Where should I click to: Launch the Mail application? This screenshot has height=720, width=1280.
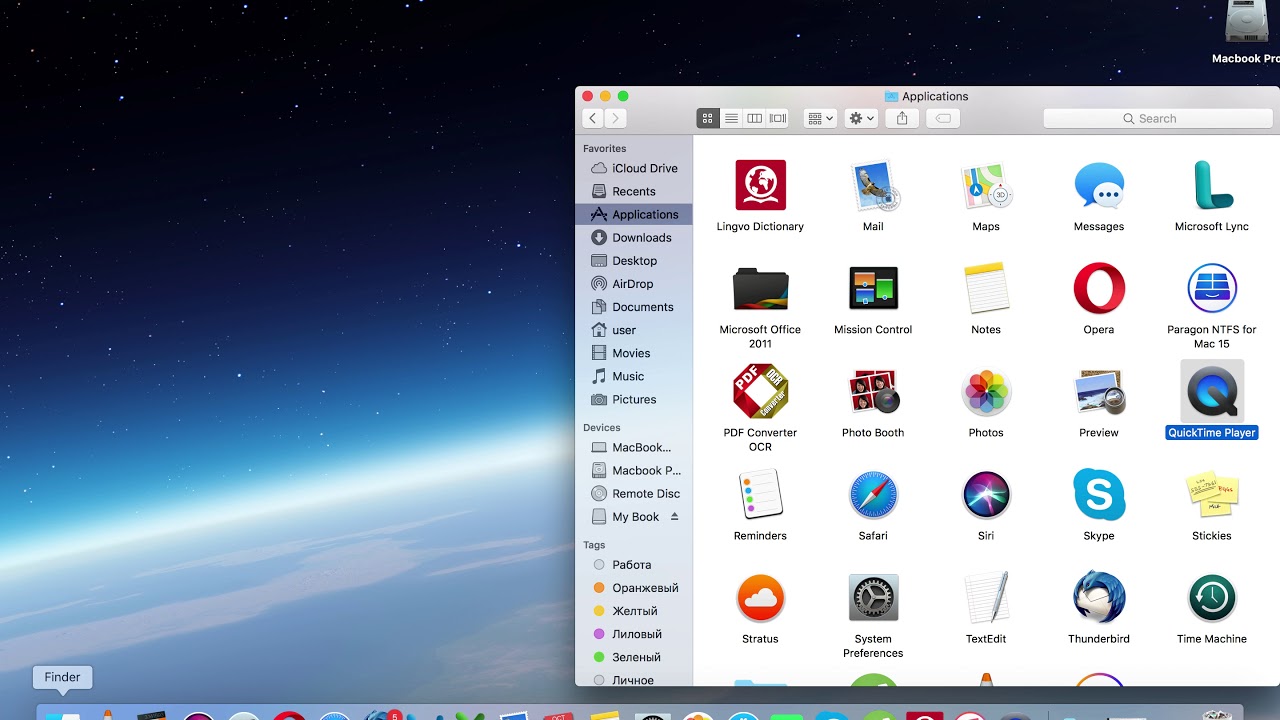click(x=873, y=185)
